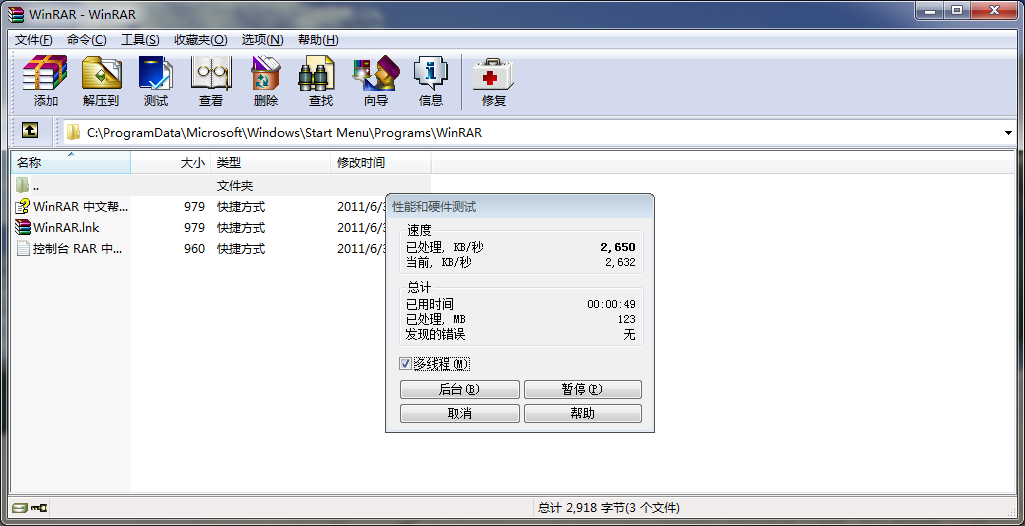Click the 后台(B) background button

point(460,389)
